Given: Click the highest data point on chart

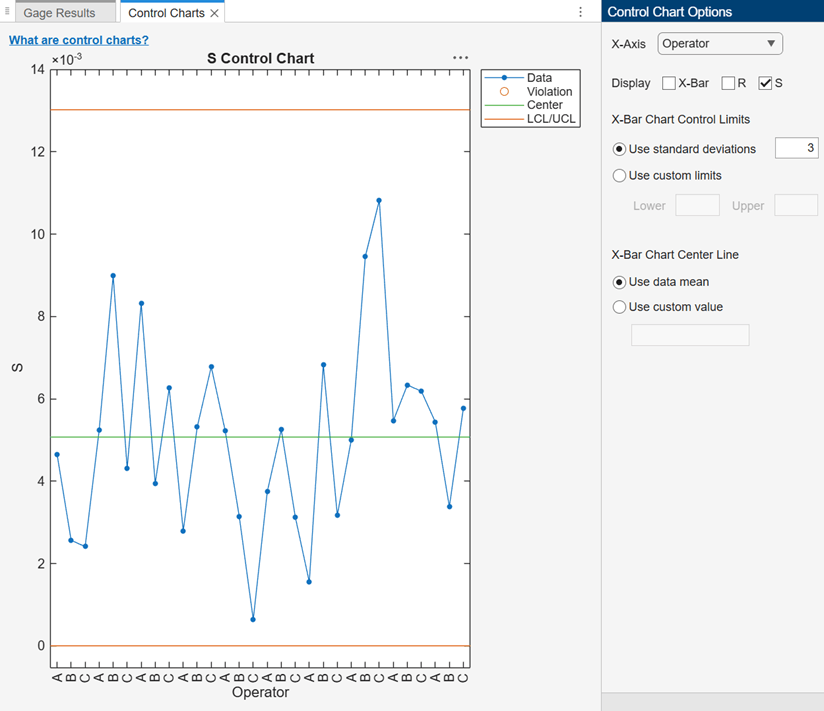Looking at the screenshot, I should click(379, 201).
